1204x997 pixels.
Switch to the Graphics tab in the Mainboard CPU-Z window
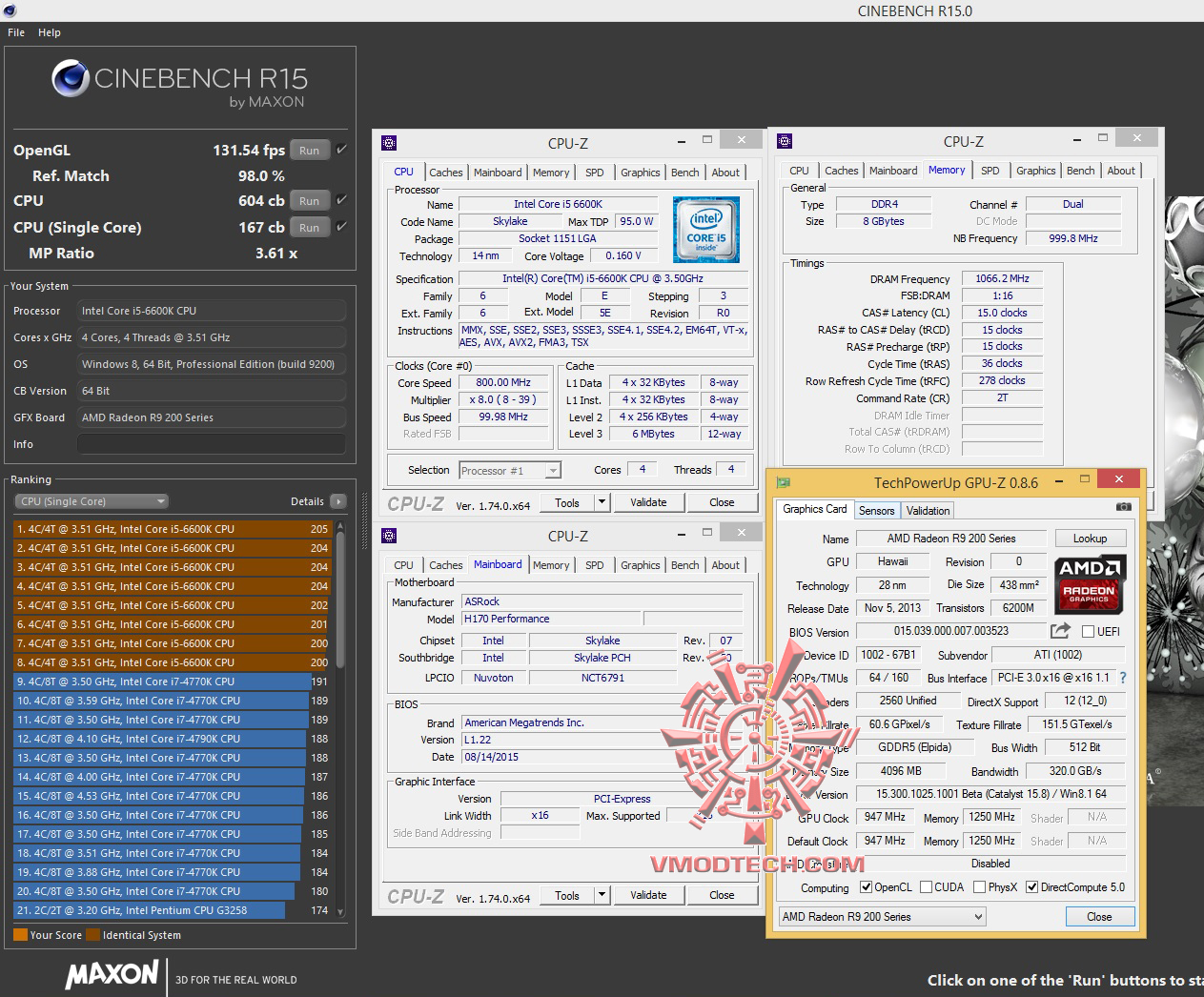click(640, 565)
